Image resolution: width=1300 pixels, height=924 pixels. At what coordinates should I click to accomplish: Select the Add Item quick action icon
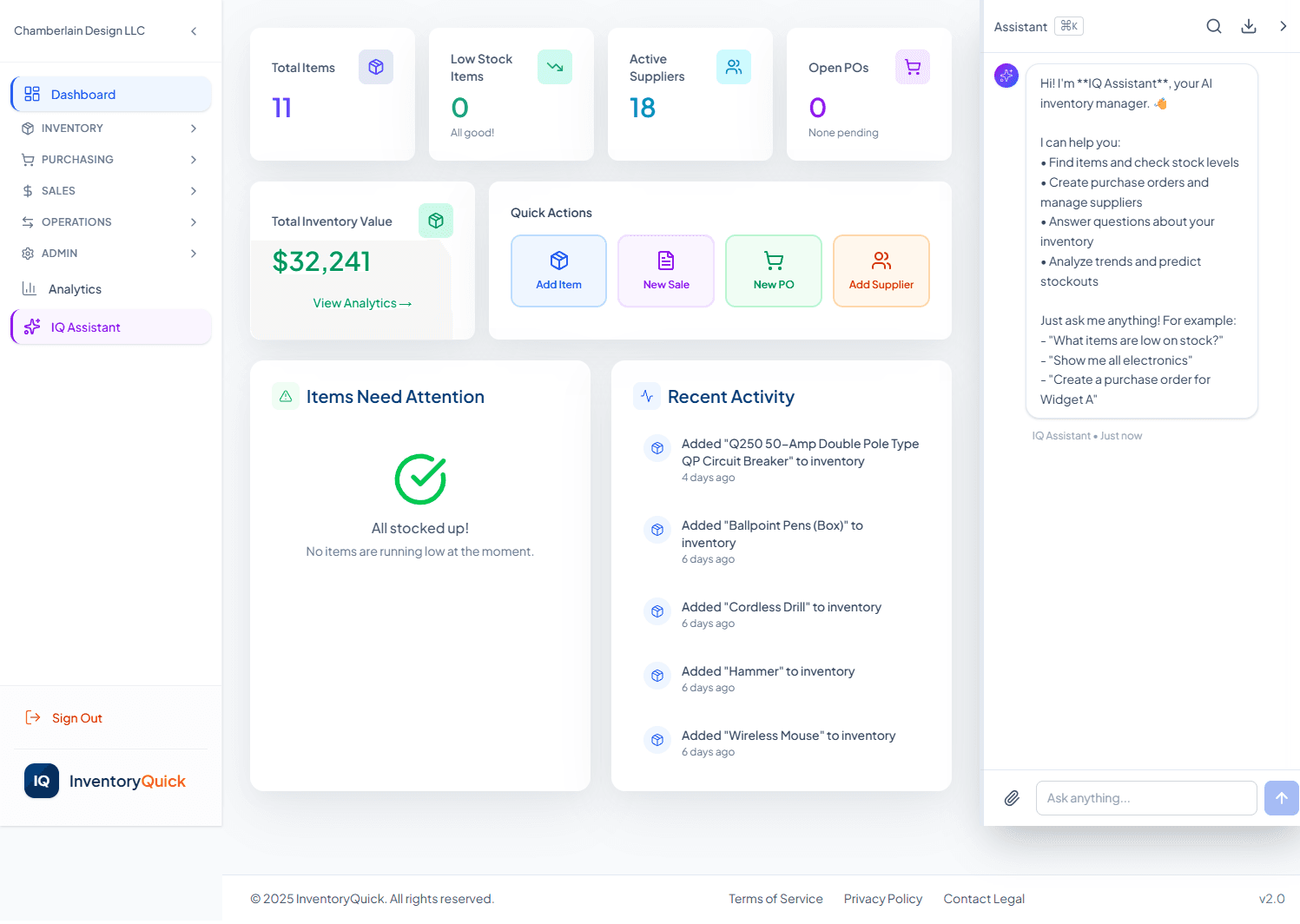click(x=558, y=260)
